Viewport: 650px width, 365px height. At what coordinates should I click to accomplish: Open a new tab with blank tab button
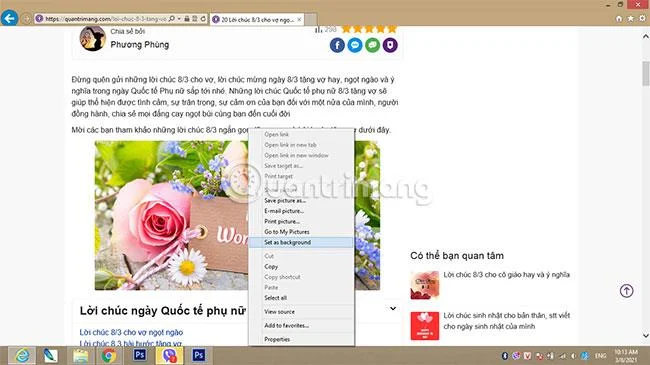[311, 19]
